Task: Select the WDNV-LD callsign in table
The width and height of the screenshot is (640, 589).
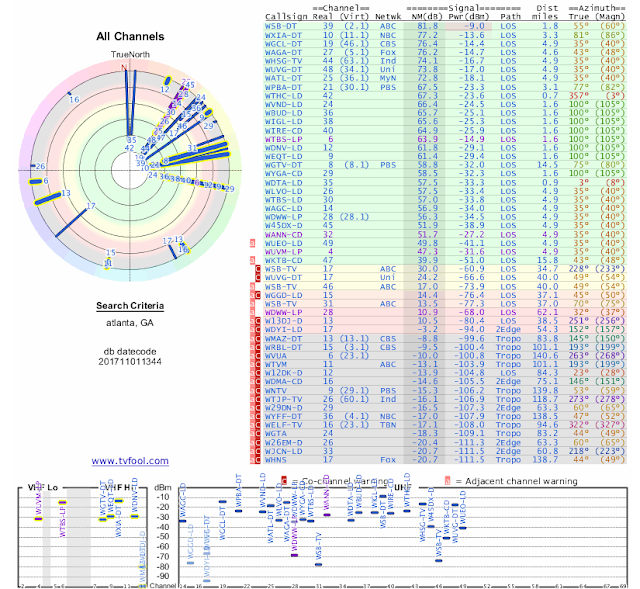Action: click(x=283, y=148)
